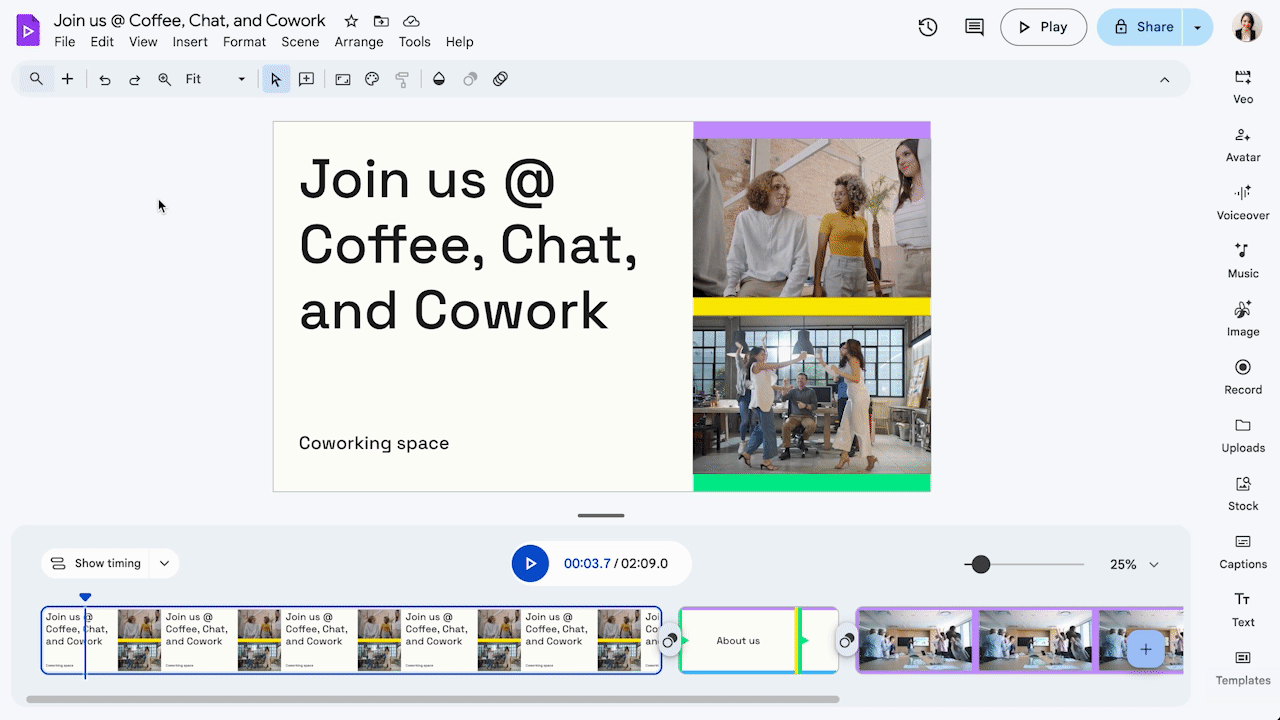The image size is (1280, 720).
Task: Open the Stock media panel
Action: click(1242, 492)
